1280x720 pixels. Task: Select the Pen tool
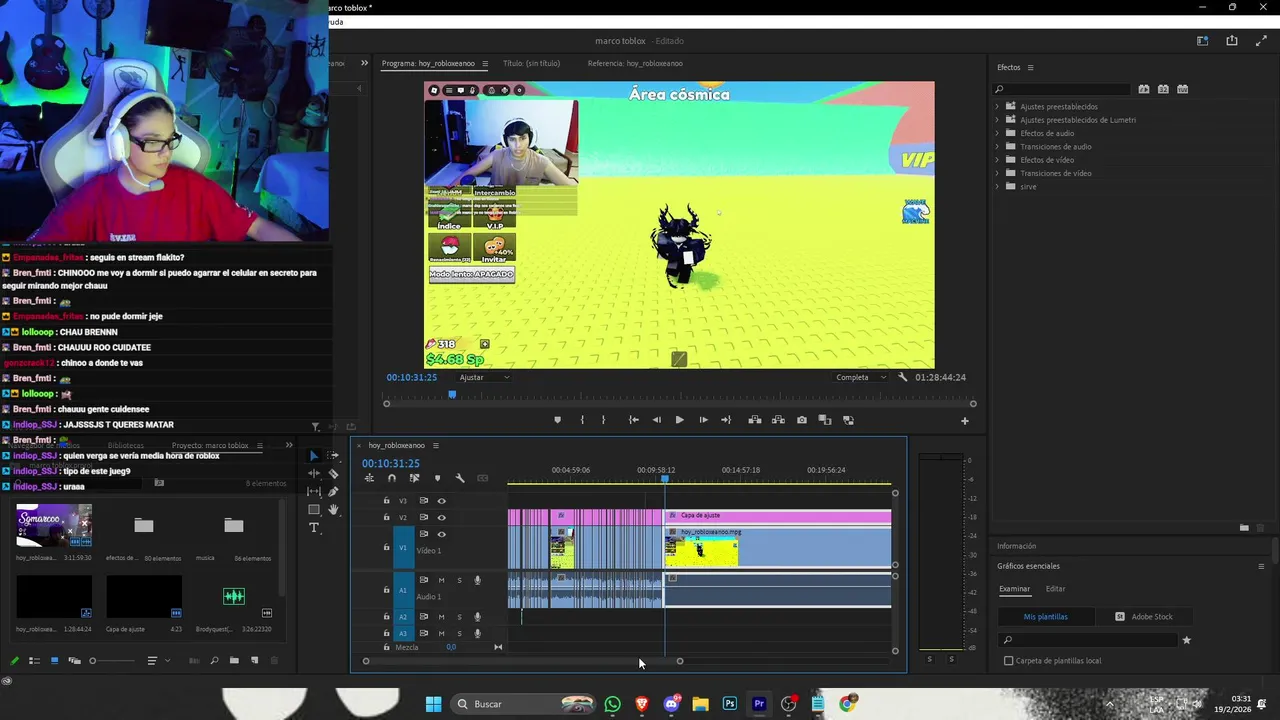click(333, 491)
